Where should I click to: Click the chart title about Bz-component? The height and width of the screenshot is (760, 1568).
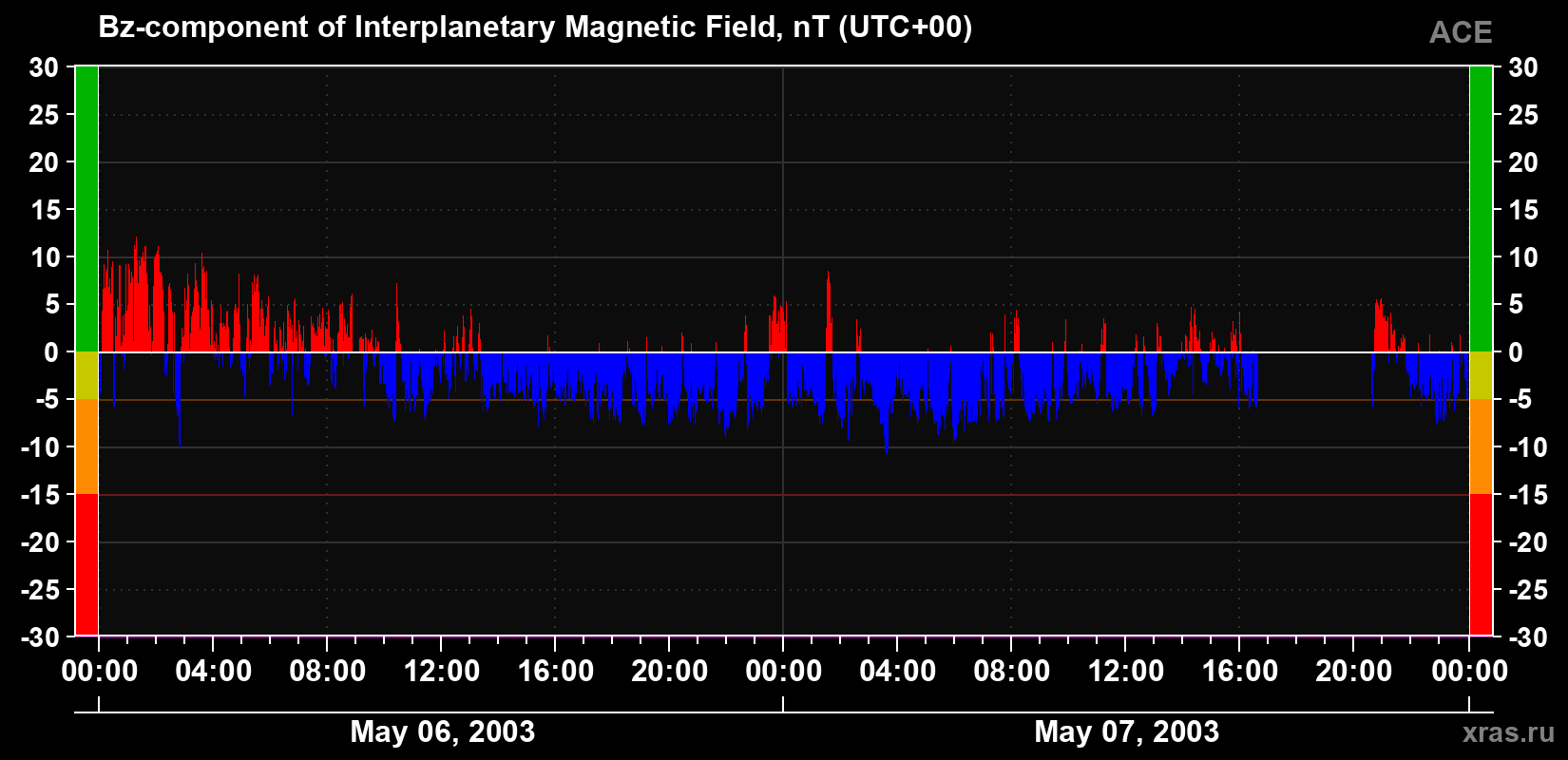click(x=535, y=28)
